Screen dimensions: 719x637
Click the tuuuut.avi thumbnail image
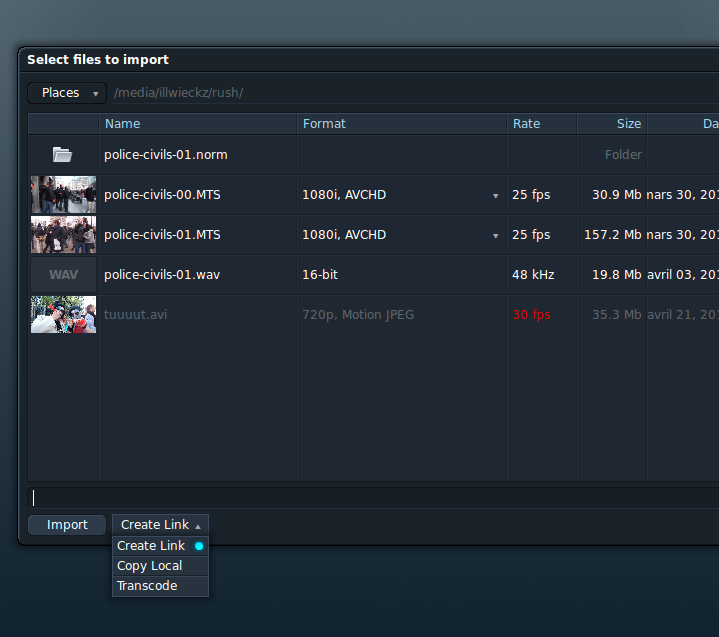point(63,315)
